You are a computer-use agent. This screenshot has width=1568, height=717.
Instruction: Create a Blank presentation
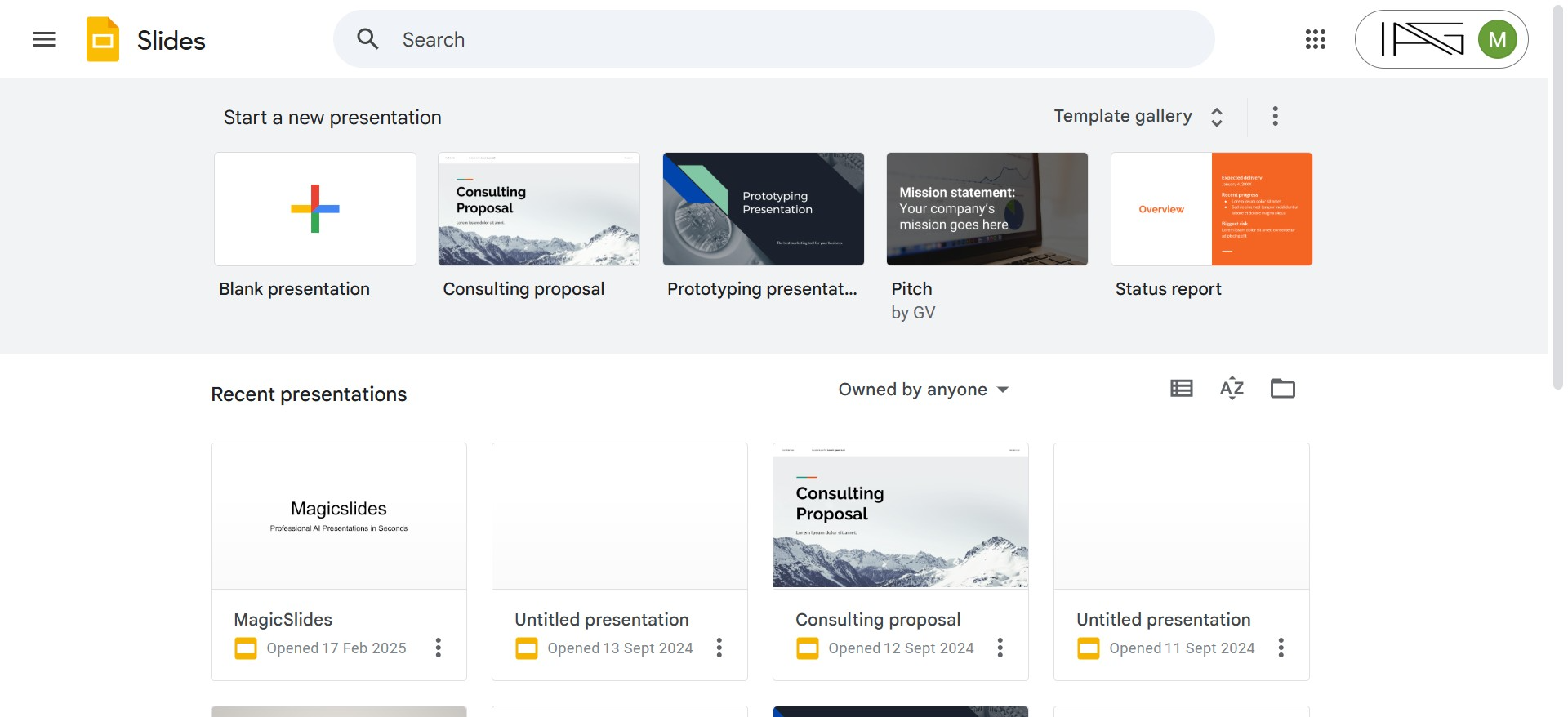(315, 209)
